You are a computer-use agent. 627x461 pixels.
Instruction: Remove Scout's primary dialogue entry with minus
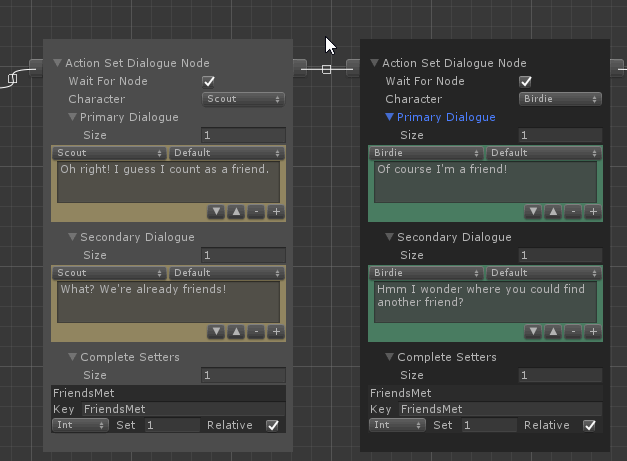click(x=256, y=212)
